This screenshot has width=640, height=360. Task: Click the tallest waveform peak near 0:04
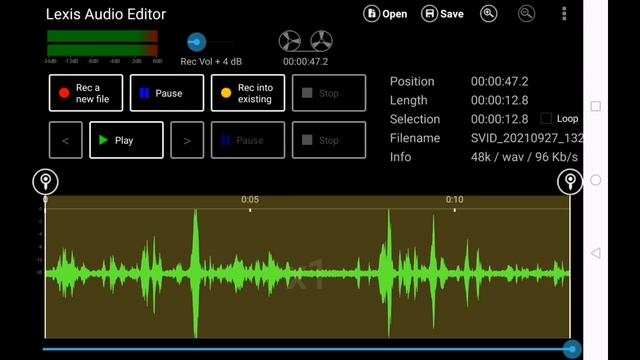coord(196,273)
